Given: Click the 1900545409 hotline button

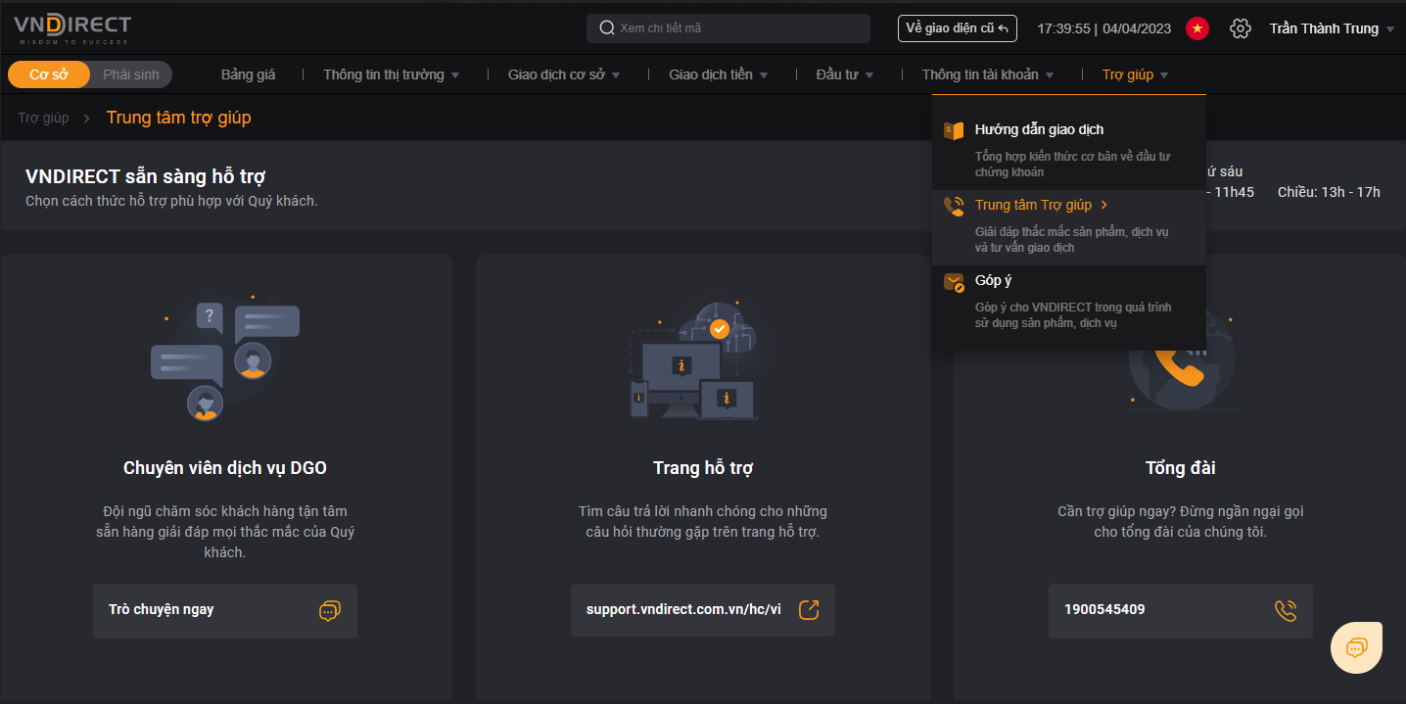Looking at the screenshot, I should [1181, 610].
